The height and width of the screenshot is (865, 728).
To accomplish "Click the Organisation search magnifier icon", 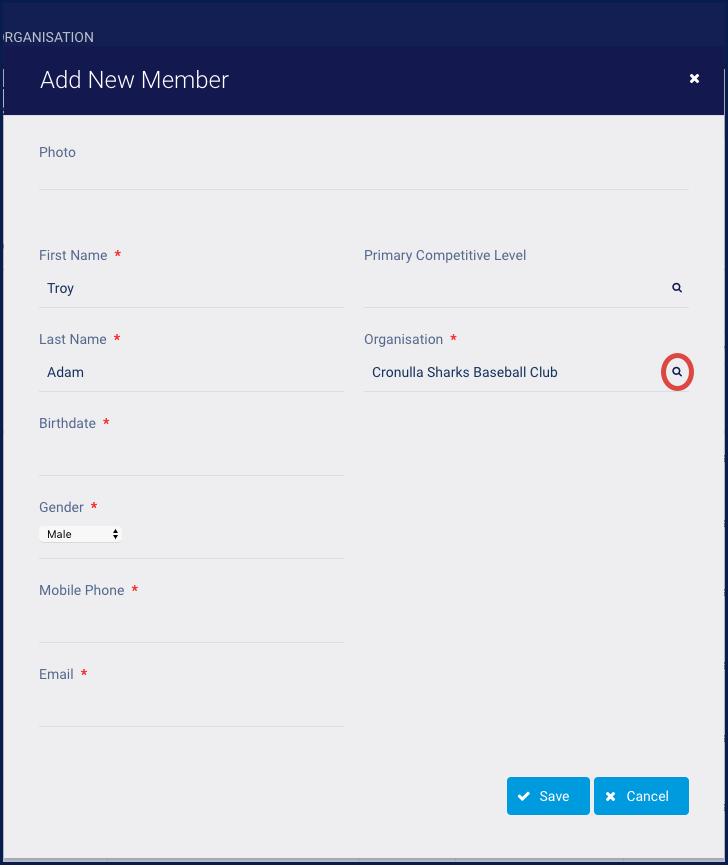I will pos(677,372).
